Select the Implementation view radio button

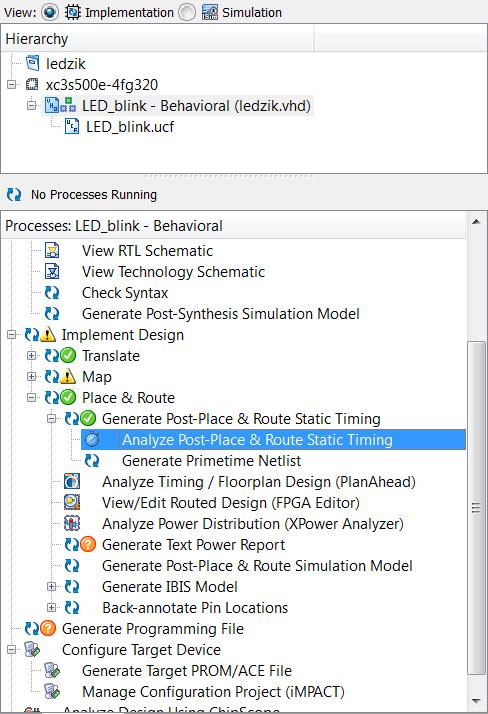[50, 12]
